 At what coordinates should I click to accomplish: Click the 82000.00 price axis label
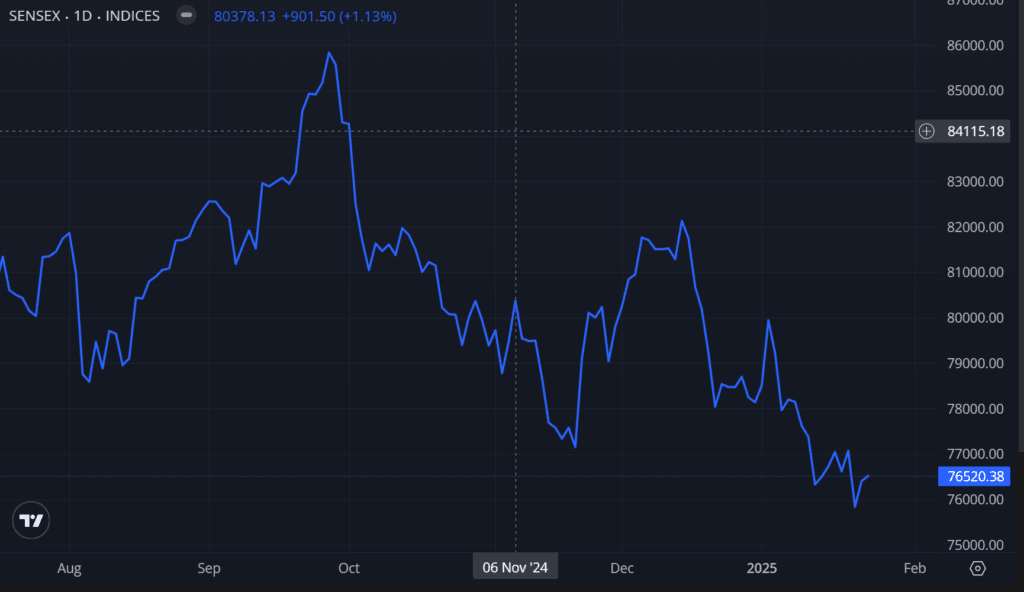click(x=975, y=227)
